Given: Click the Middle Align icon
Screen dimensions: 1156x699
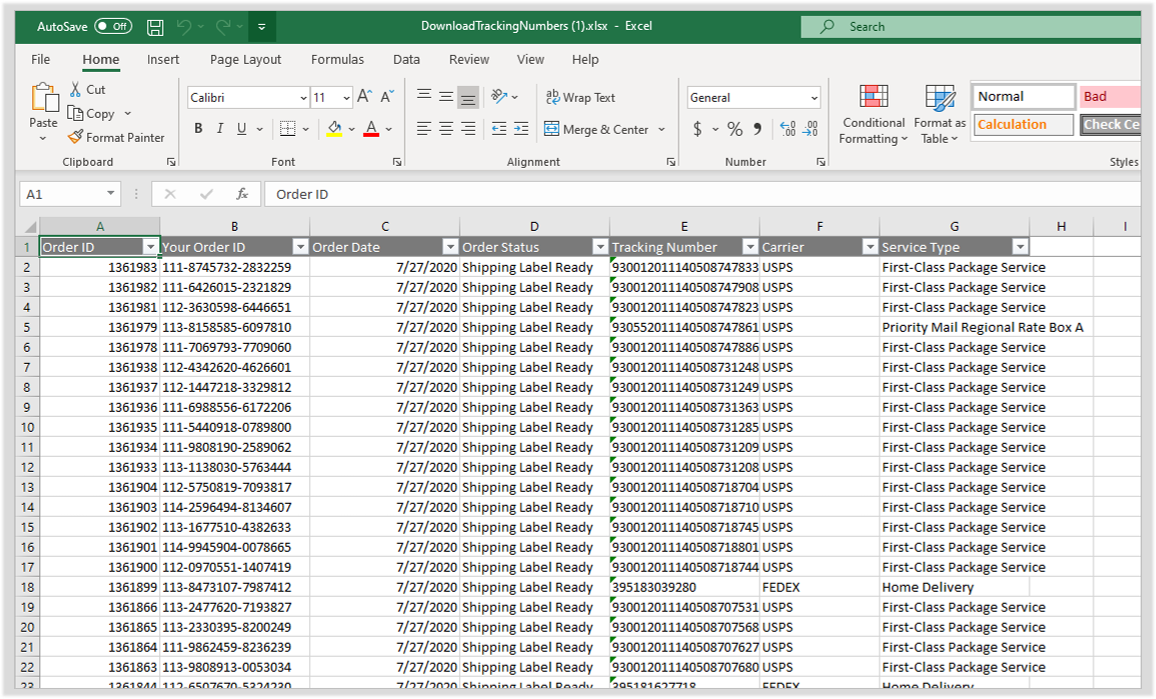Looking at the screenshot, I should click(446, 97).
